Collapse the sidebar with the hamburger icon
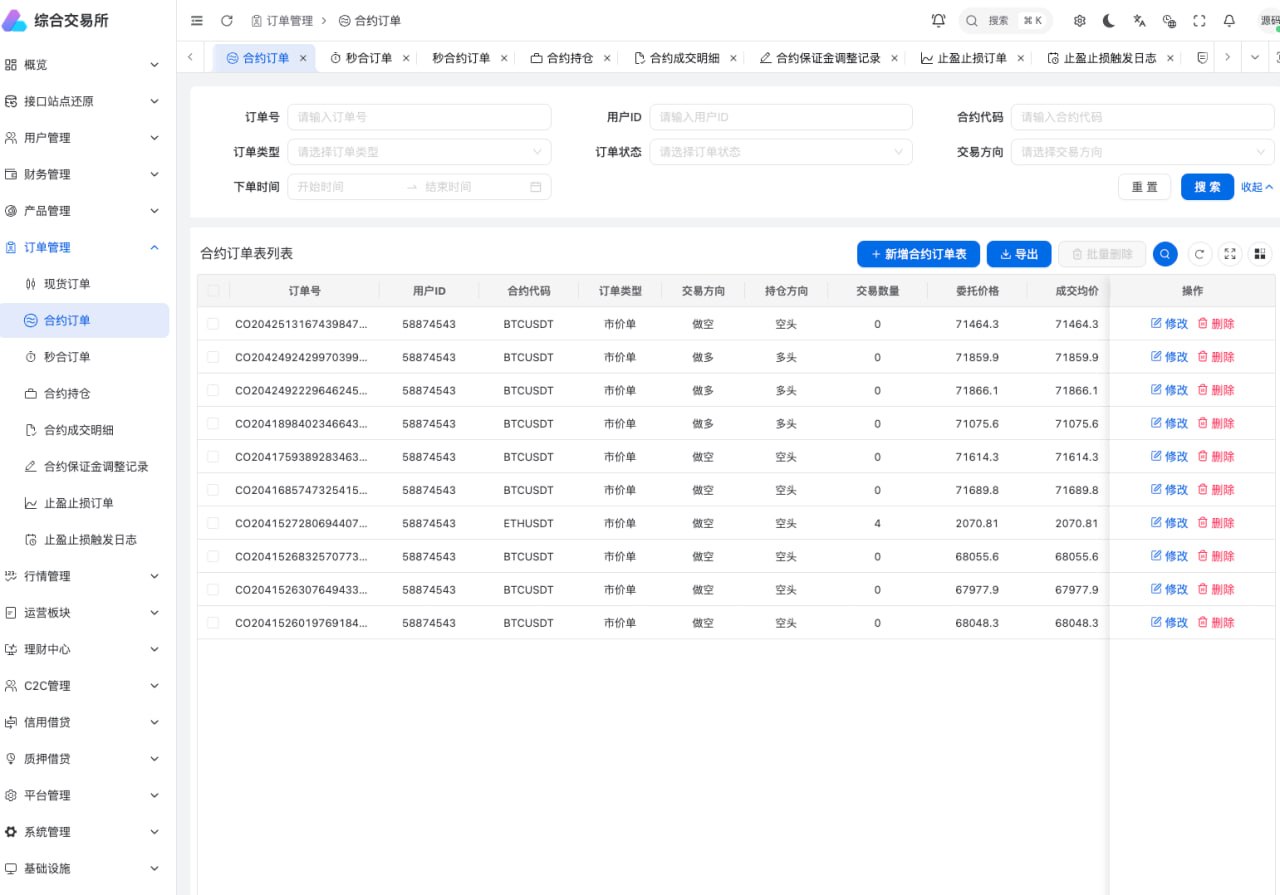The height and width of the screenshot is (895, 1280). click(197, 21)
